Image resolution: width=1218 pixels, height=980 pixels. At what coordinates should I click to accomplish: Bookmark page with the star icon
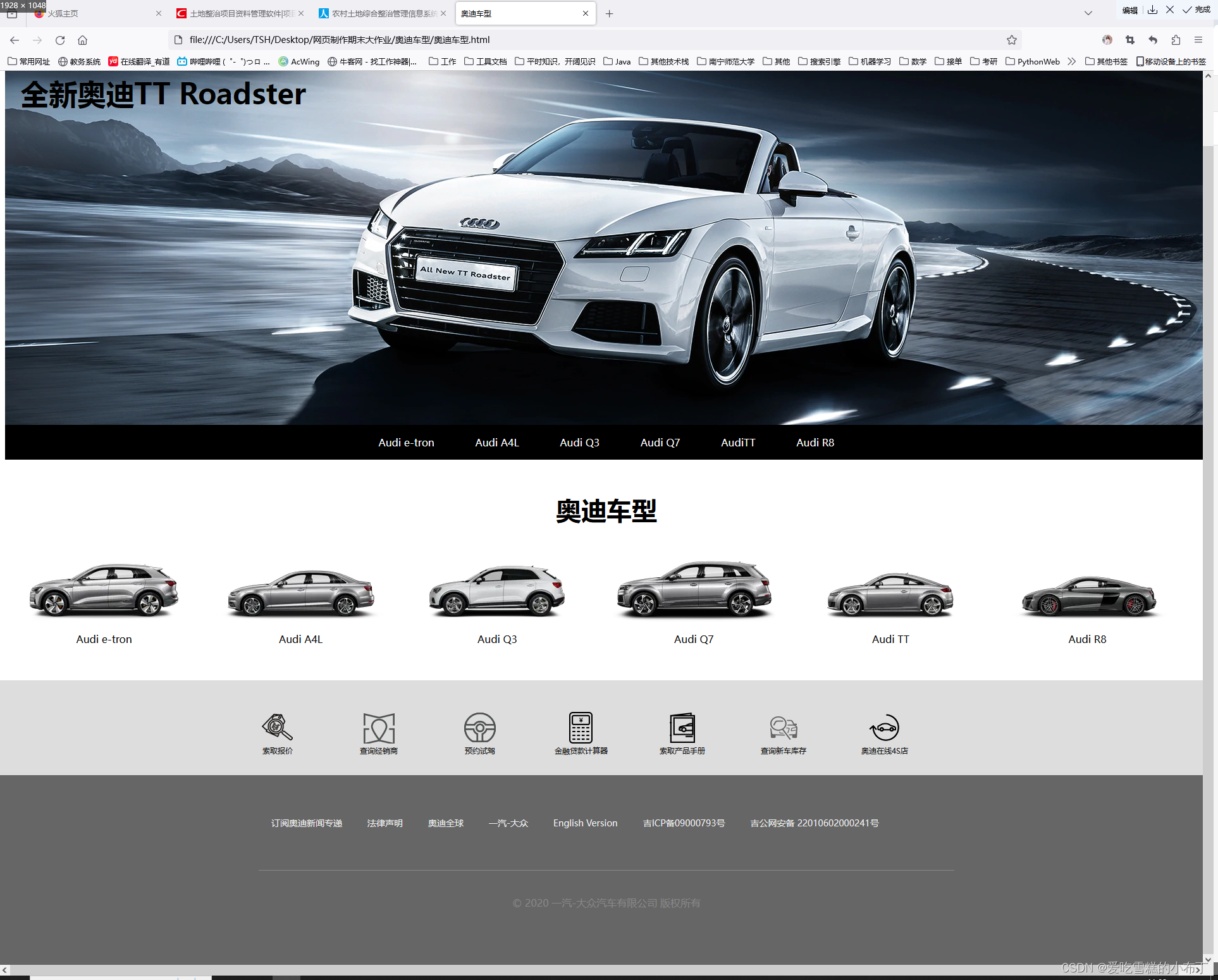(1012, 40)
